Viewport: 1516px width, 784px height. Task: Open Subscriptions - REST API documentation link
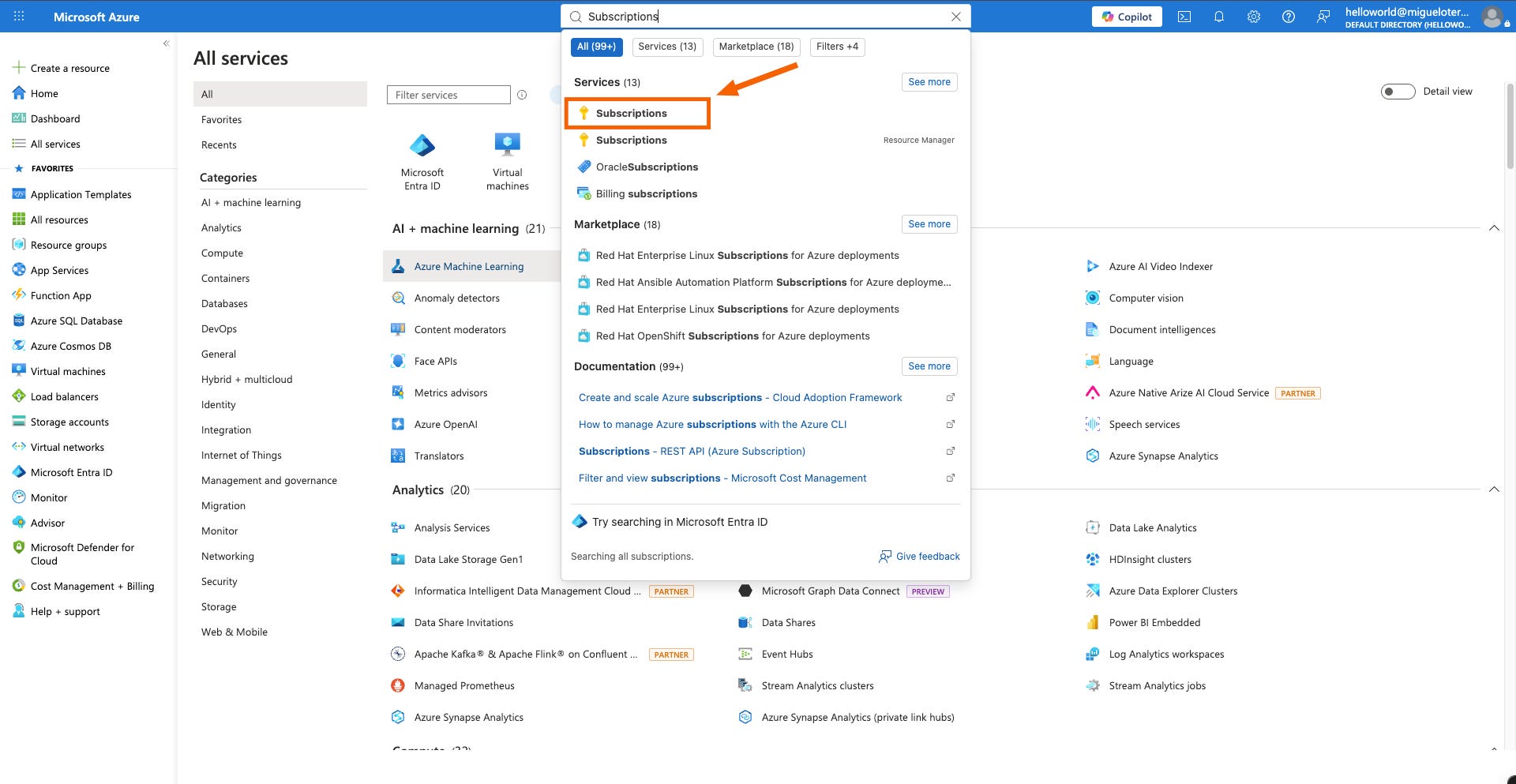point(692,451)
